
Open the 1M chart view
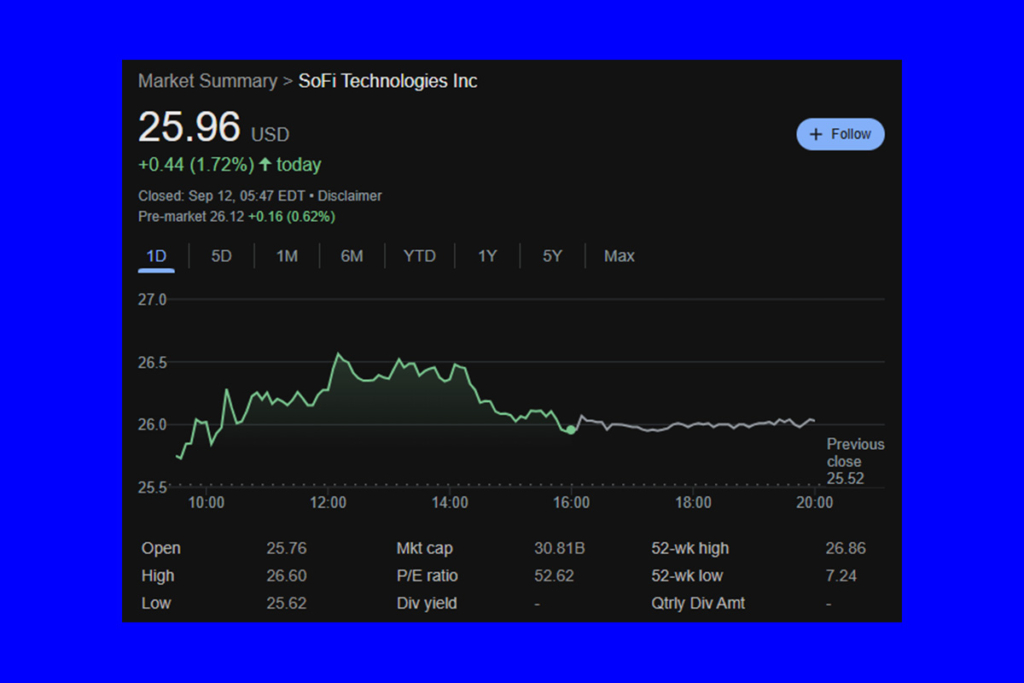286,256
